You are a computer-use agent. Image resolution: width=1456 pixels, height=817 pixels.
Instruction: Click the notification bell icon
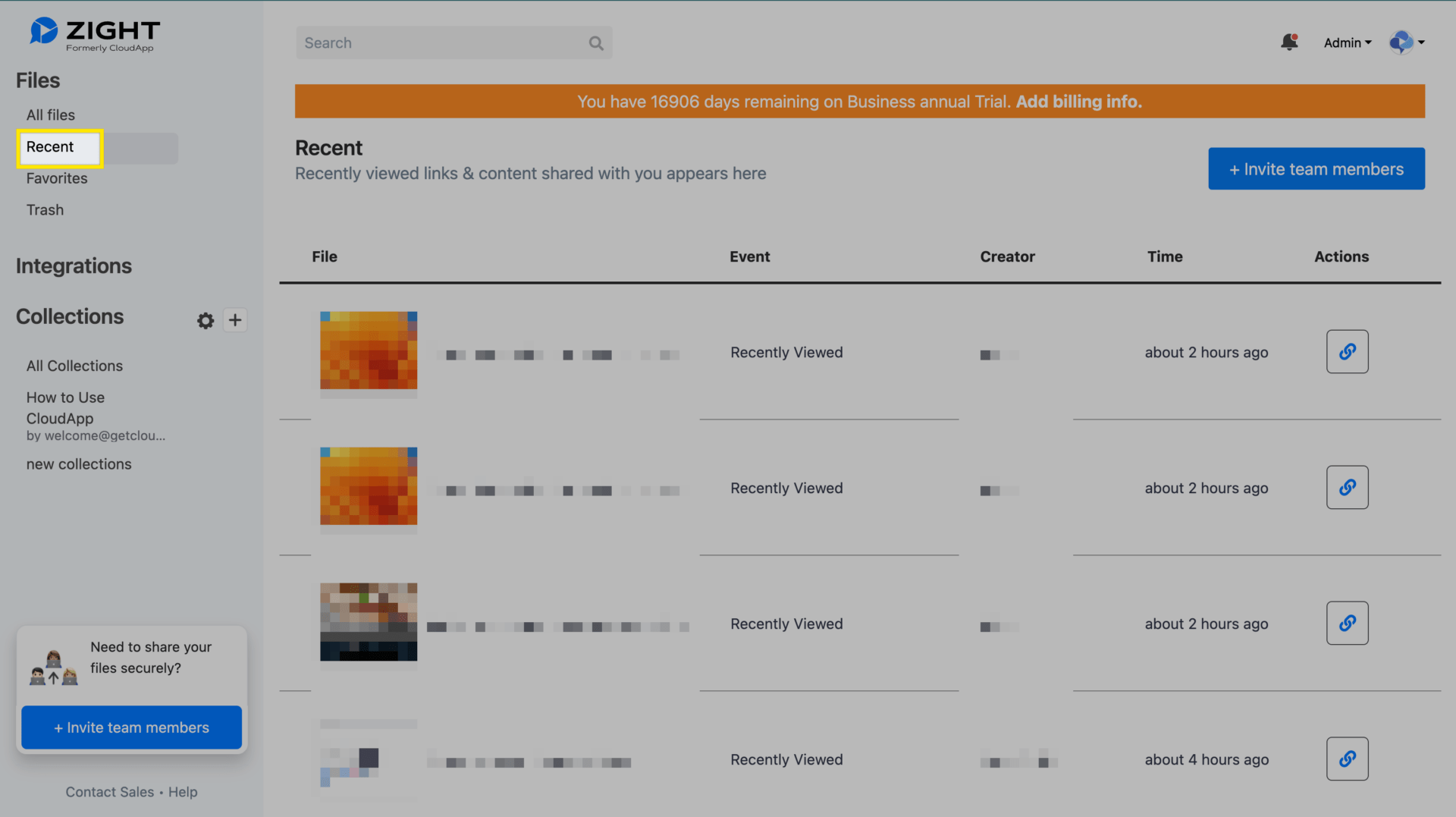1289,42
